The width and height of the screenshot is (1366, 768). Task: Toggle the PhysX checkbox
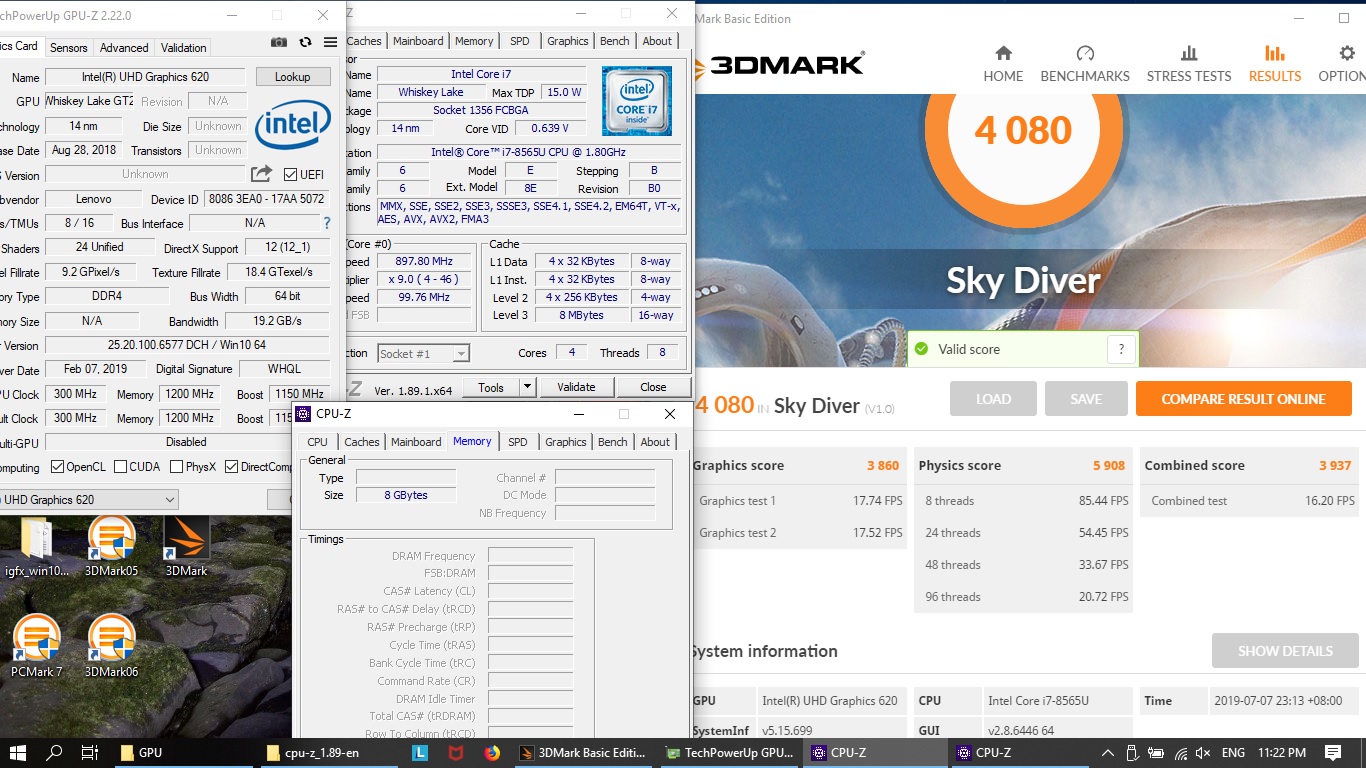point(177,467)
